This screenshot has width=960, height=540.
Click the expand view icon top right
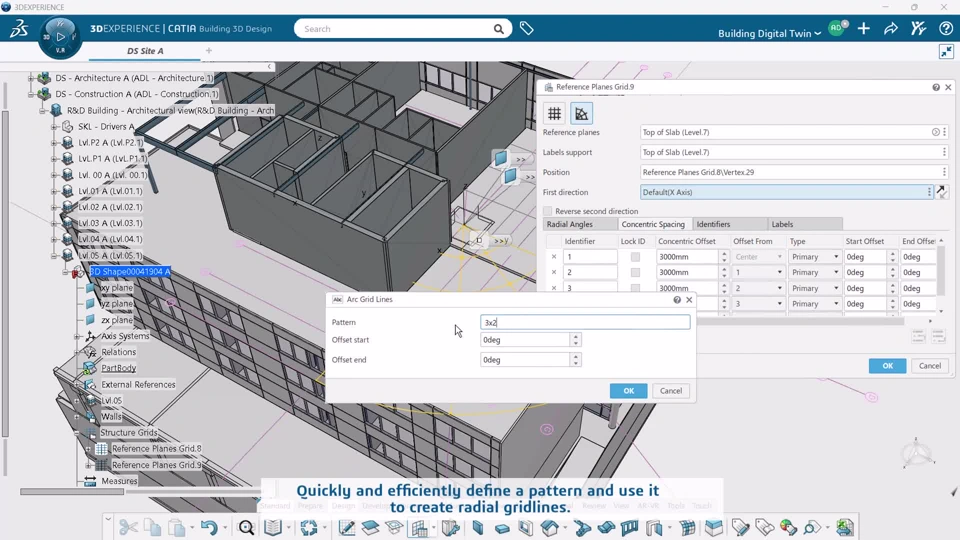click(x=946, y=51)
